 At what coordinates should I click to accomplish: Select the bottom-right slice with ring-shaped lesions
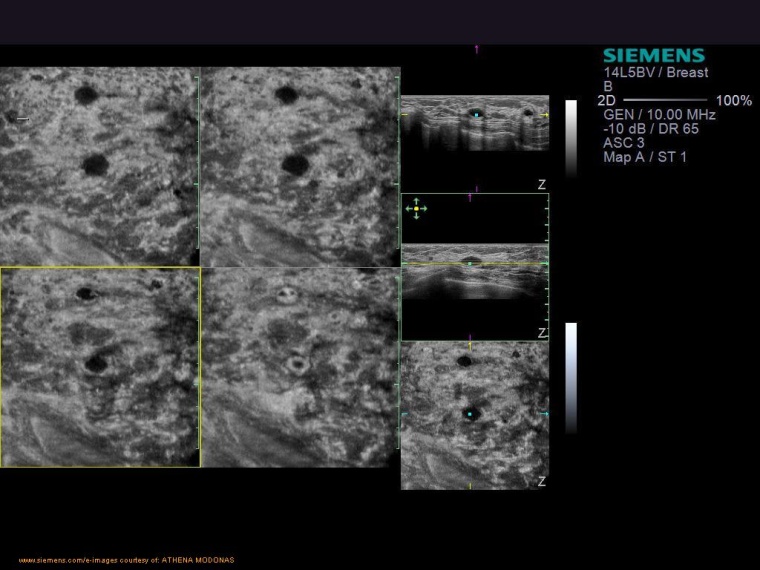point(300,367)
